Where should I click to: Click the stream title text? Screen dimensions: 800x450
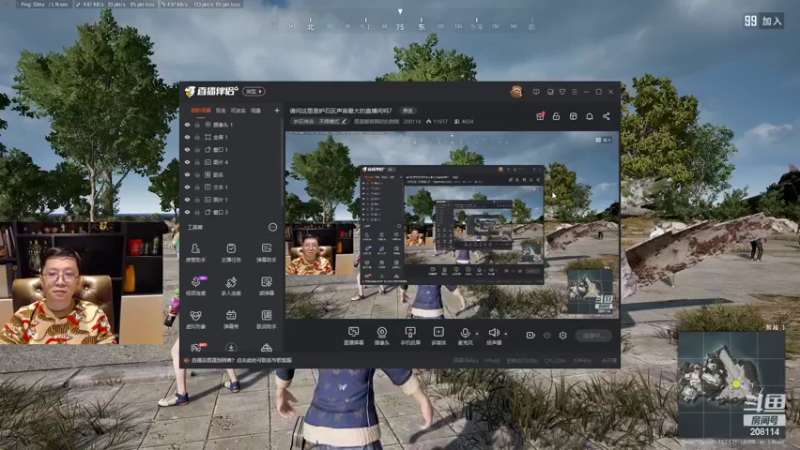coord(341,110)
